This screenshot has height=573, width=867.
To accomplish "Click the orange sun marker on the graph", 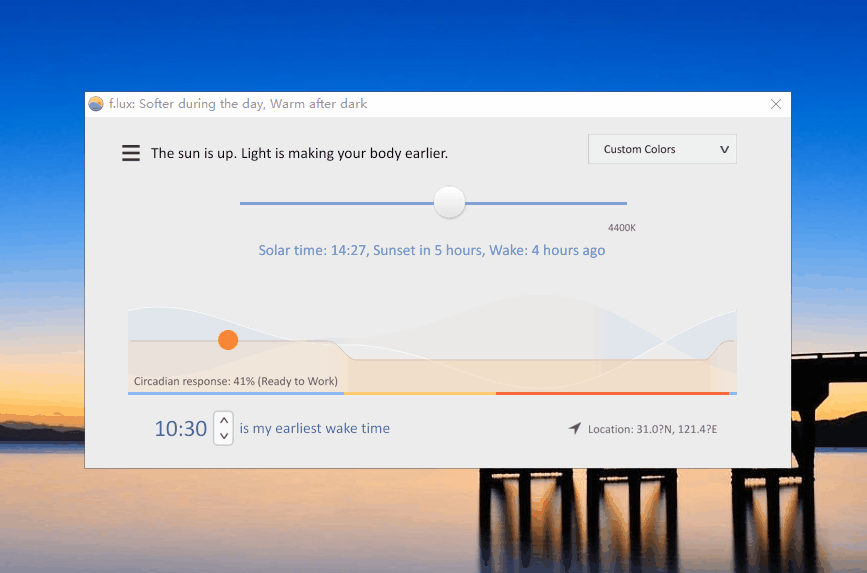I will (x=228, y=340).
